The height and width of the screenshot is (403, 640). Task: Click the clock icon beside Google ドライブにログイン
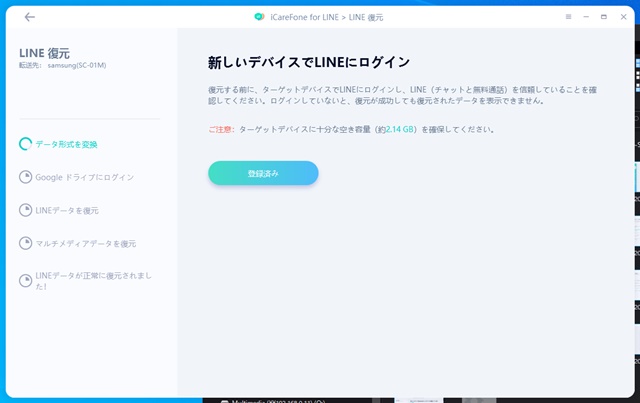(25, 177)
